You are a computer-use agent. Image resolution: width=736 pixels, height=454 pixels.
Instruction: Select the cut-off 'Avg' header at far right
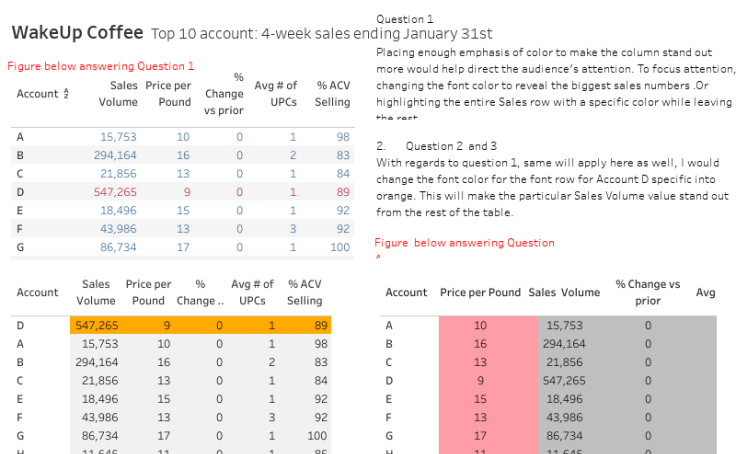click(705, 292)
